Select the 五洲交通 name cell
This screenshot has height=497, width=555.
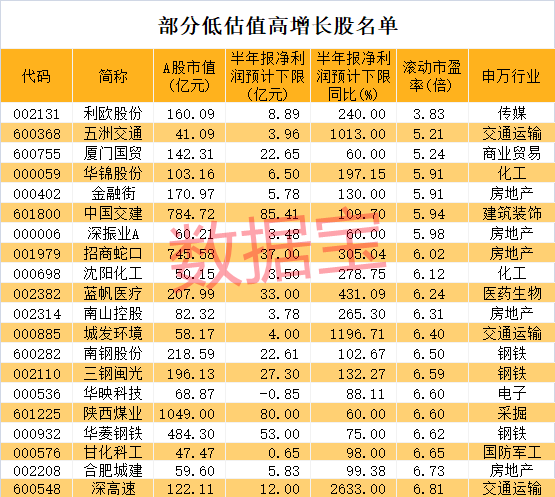point(113,134)
